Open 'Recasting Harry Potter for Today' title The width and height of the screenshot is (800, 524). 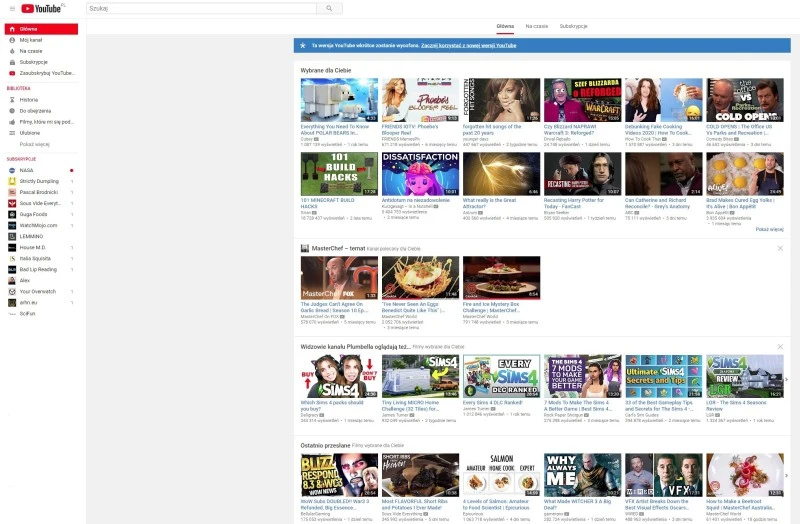pos(574,203)
